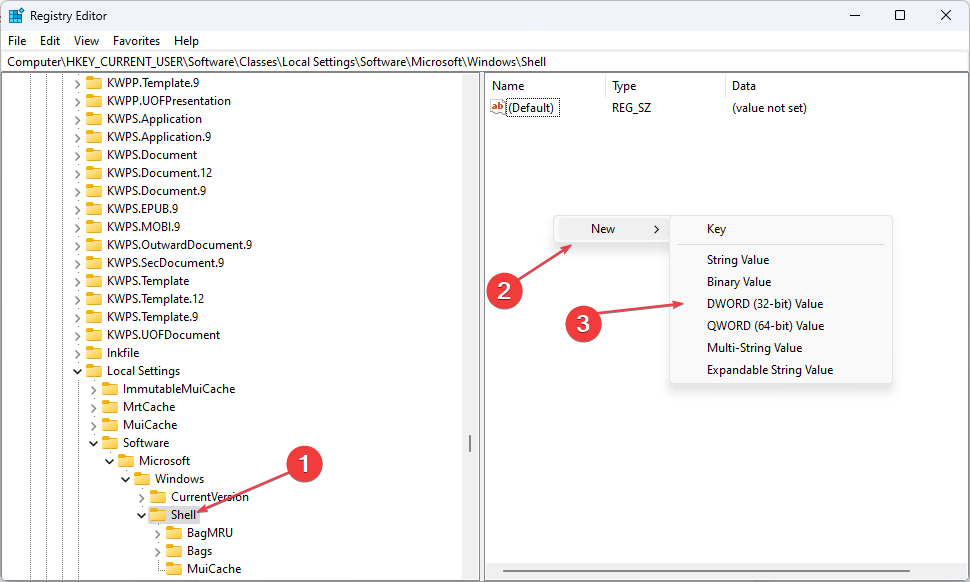This screenshot has height=582, width=970.
Task: Choose Key from the New submenu
Action: [781, 229]
